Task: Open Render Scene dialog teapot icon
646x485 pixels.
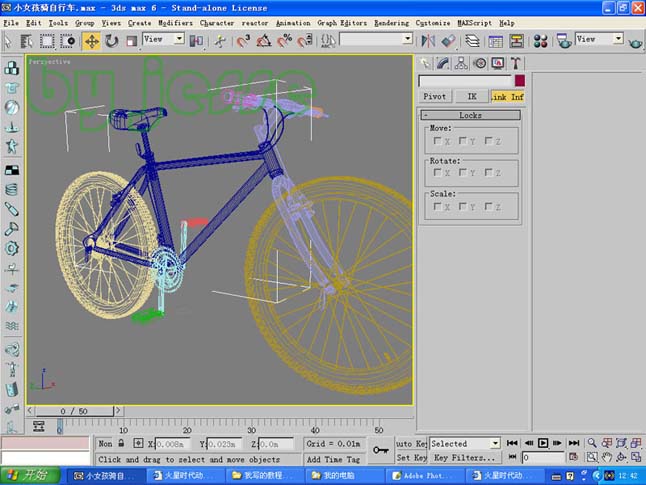Action: [564, 41]
